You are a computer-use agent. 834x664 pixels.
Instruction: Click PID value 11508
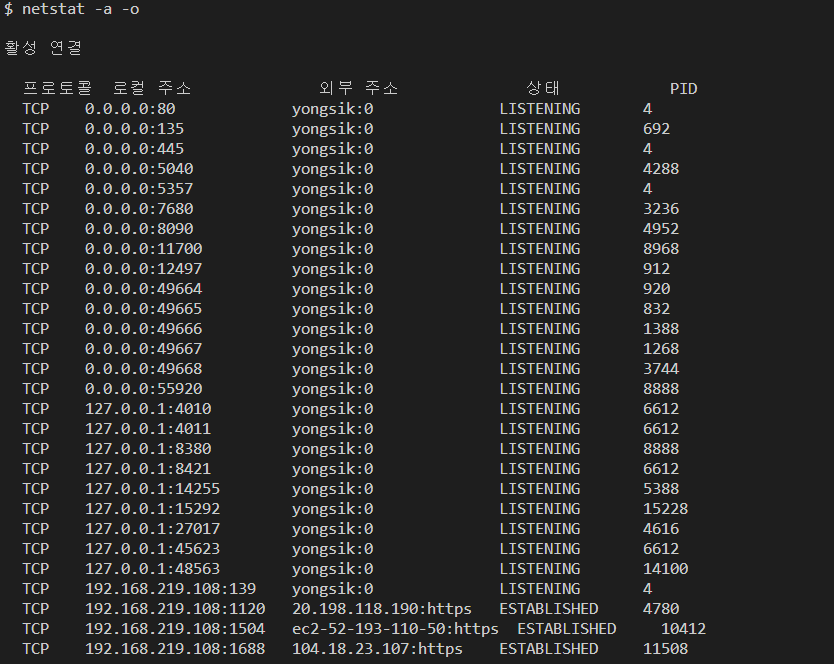pyautogui.click(x=665, y=649)
